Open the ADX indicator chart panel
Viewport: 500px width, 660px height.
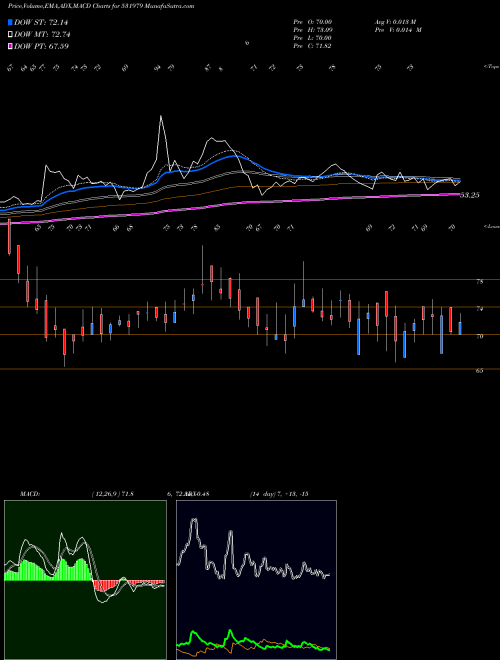[x=256, y=580]
